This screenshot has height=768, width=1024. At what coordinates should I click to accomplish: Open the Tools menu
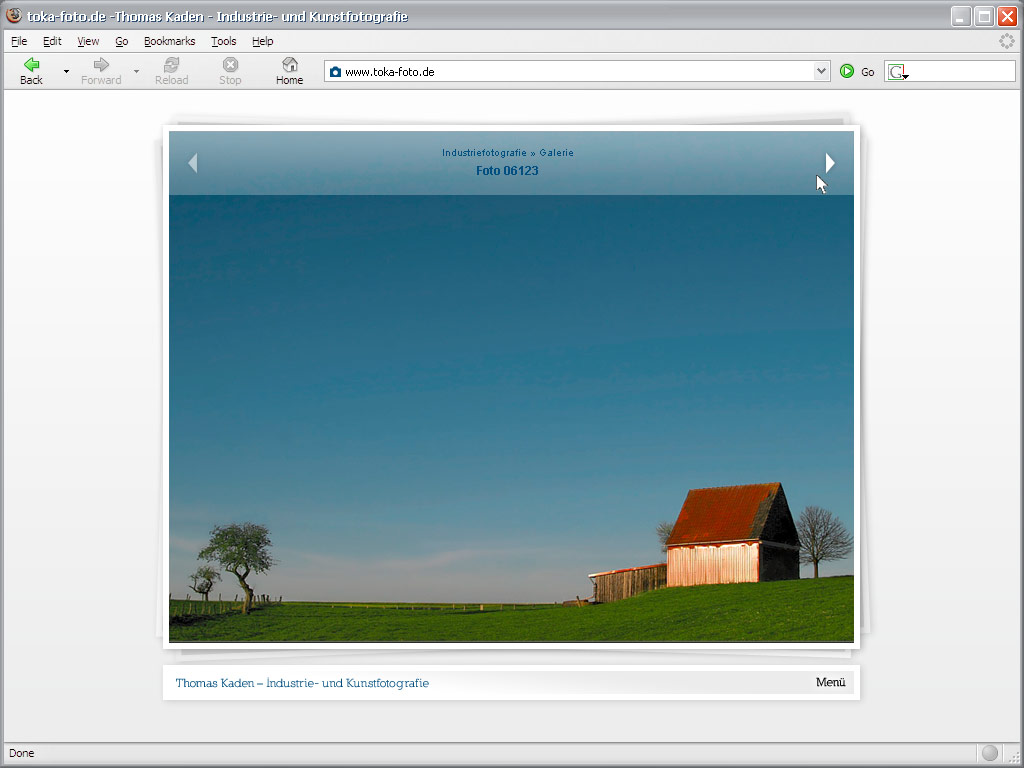point(223,41)
